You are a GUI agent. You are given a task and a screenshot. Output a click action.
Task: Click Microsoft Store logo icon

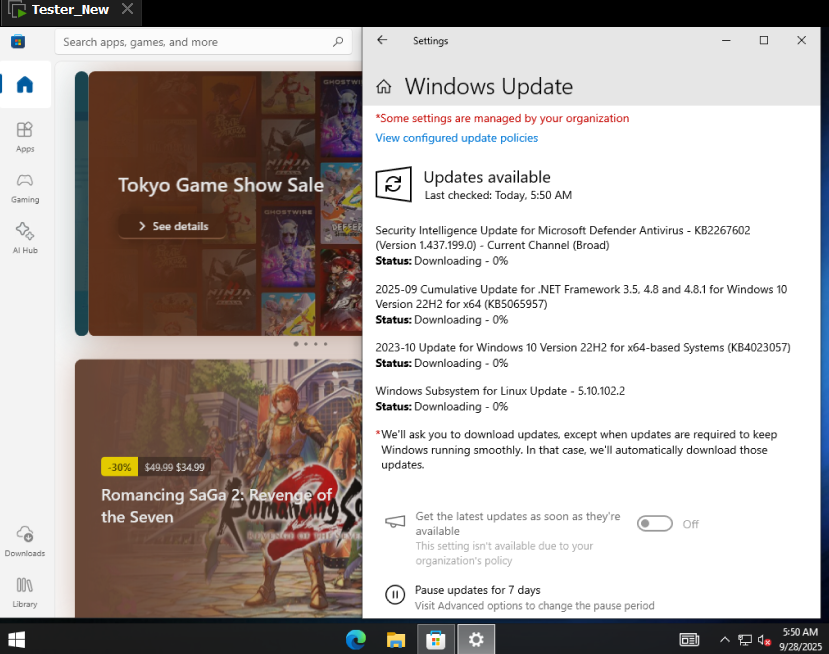coord(18,41)
